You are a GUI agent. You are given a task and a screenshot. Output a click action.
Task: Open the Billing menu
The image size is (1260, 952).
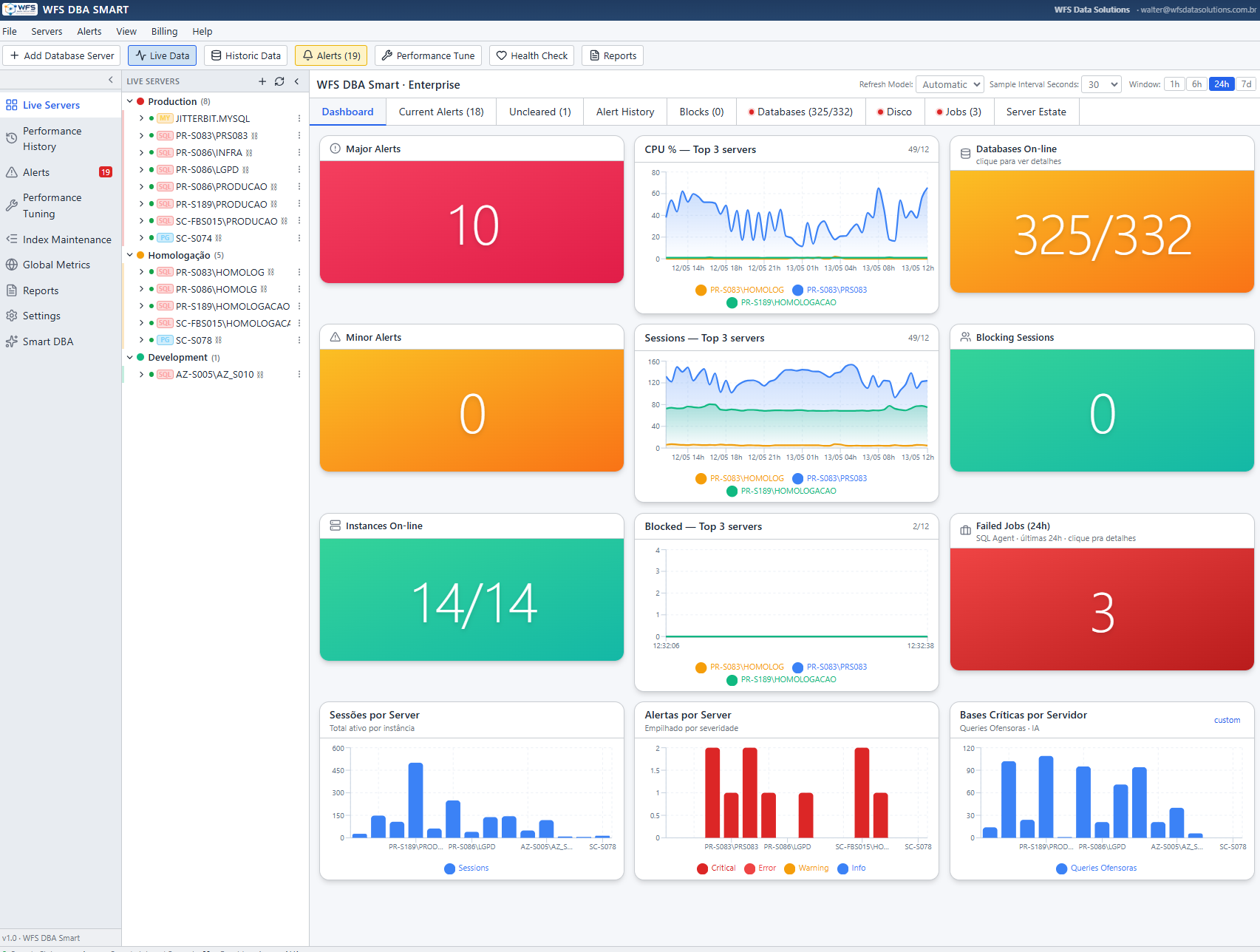(164, 31)
